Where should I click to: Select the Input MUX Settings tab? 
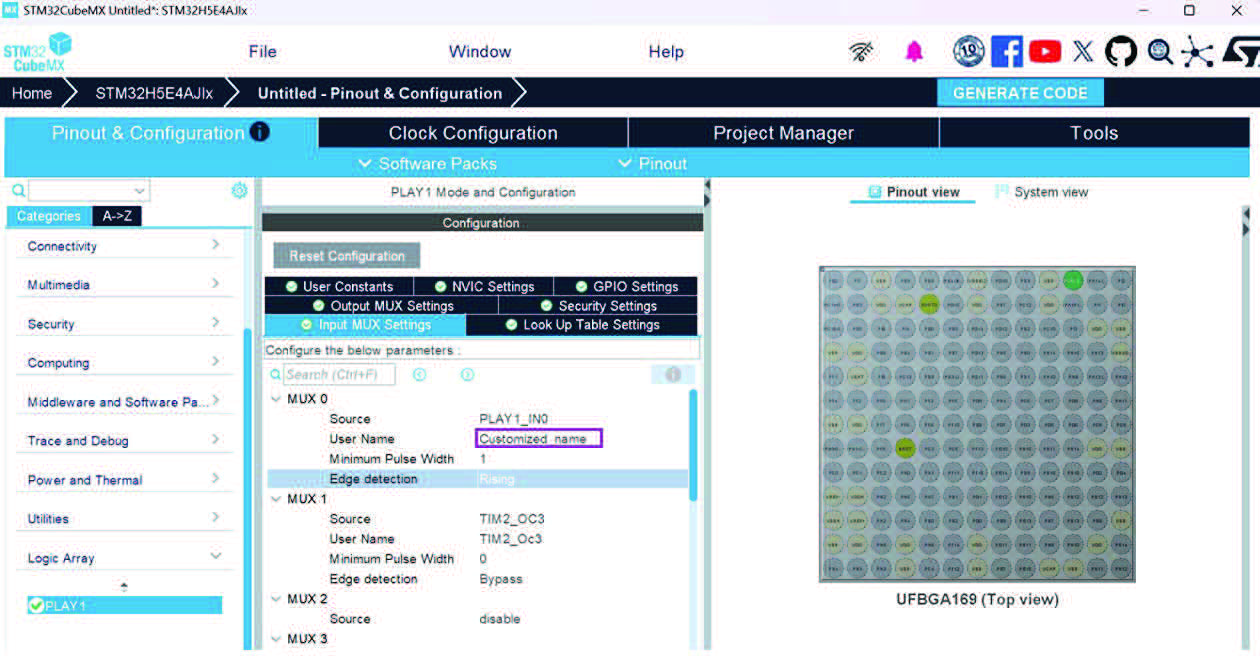(x=365, y=325)
